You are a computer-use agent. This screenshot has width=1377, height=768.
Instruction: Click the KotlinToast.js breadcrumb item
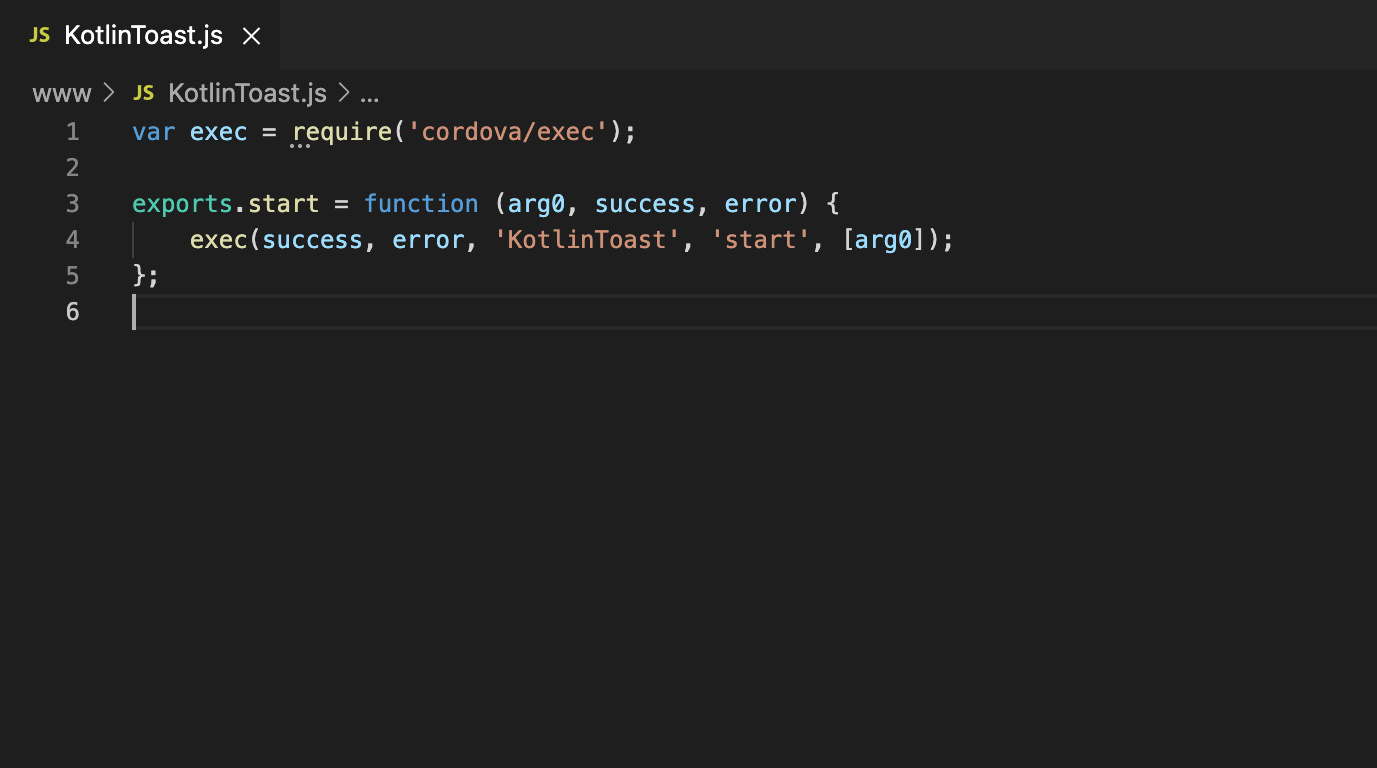point(247,94)
